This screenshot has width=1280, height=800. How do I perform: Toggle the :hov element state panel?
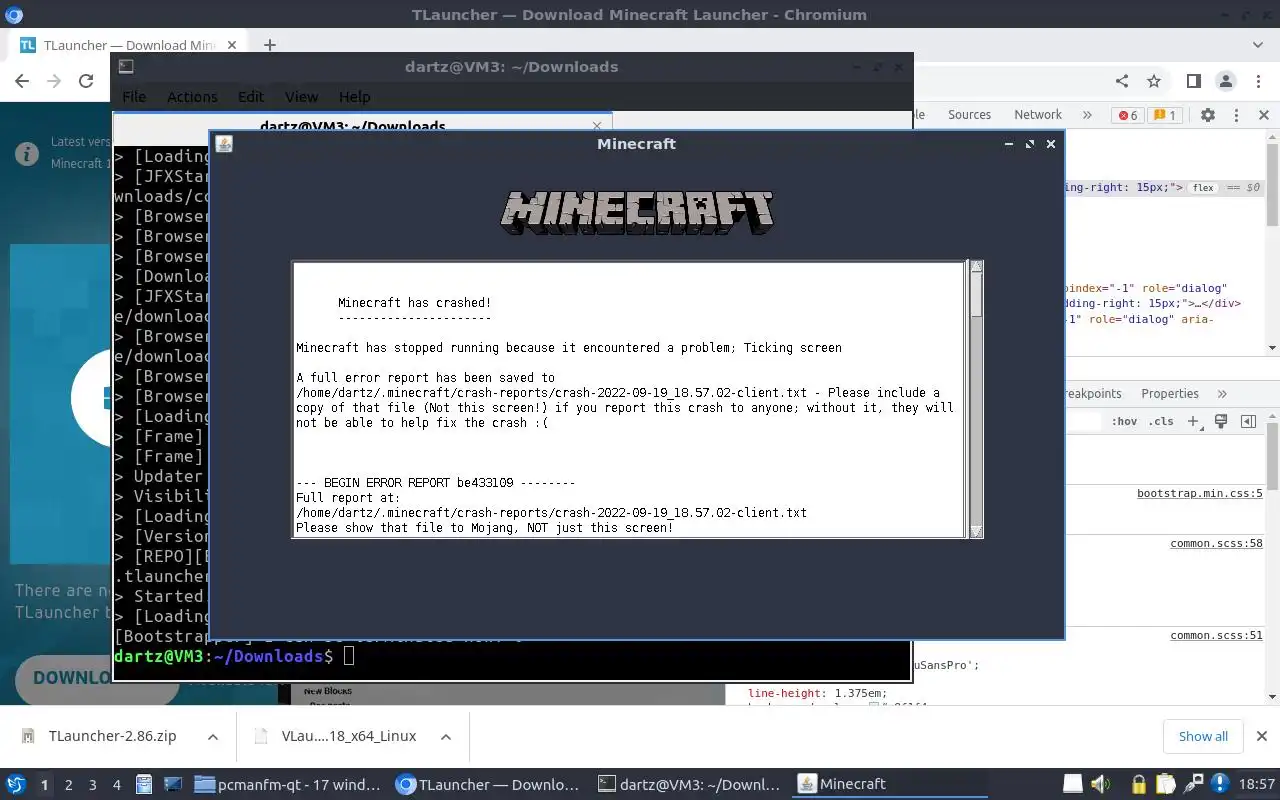tap(1124, 422)
